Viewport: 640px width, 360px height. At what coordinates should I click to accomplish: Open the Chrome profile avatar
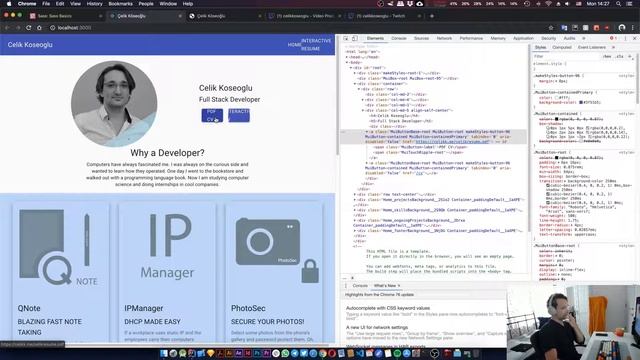(x=622, y=28)
